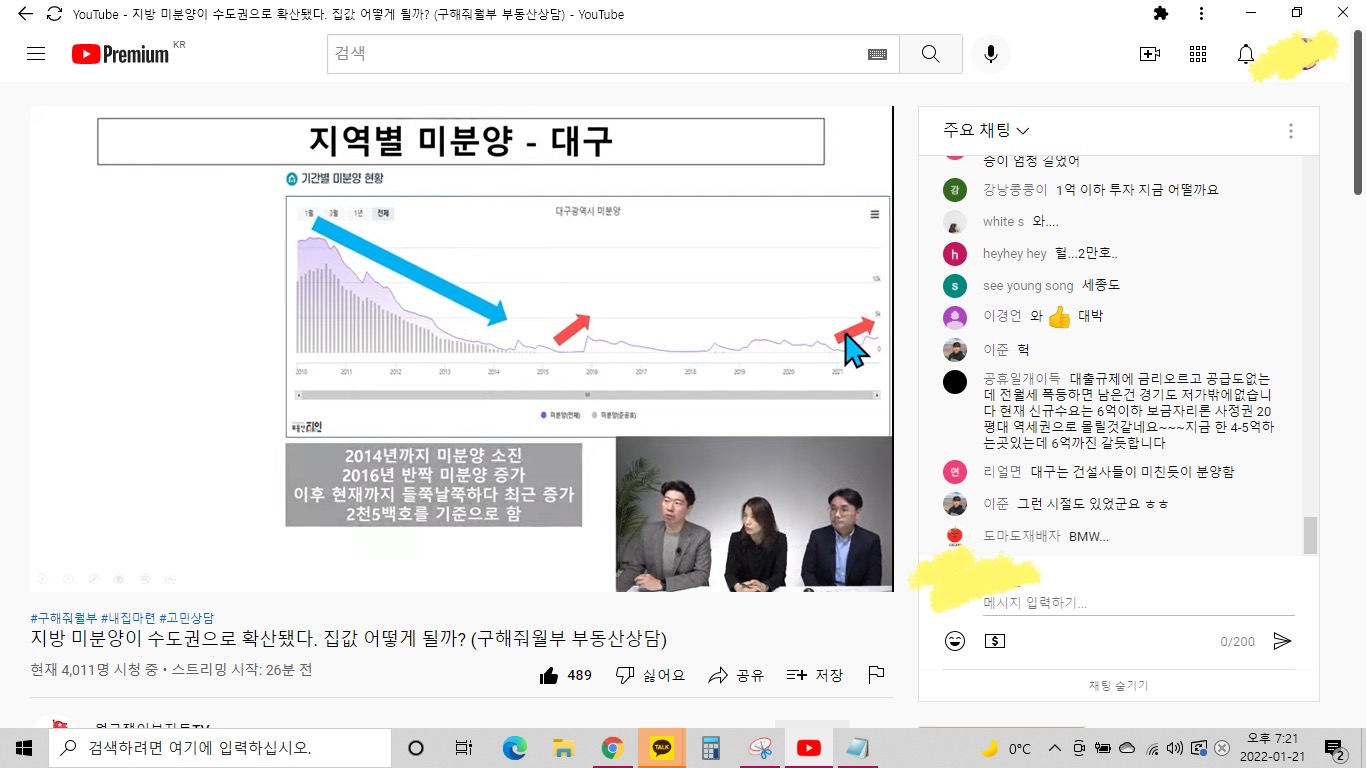Open the 0°C weather taskbar widget
Image resolution: width=1366 pixels, height=768 pixels.
coord(1006,748)
